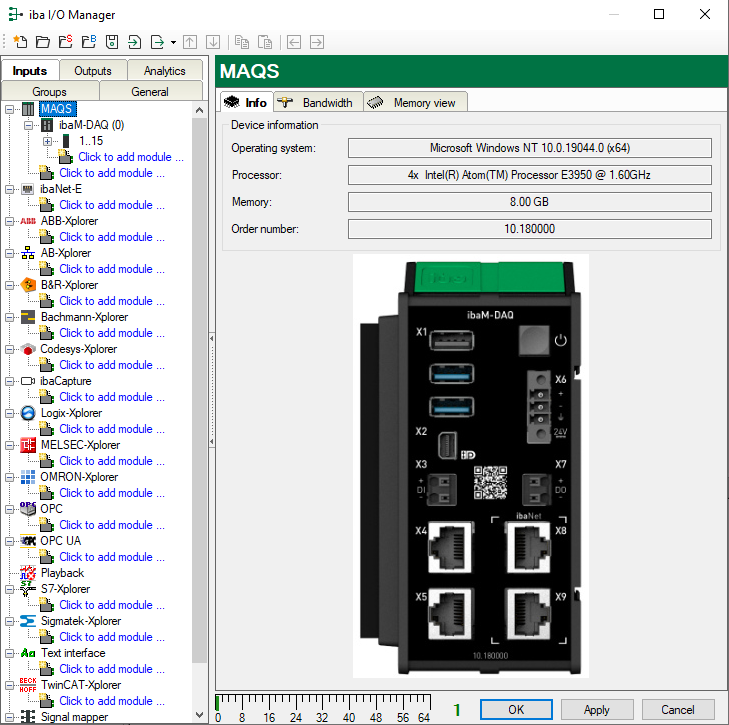Screen dimensions: 729x725
Task: Click the save configuration disk icon
Action: [x=112, y=42]
